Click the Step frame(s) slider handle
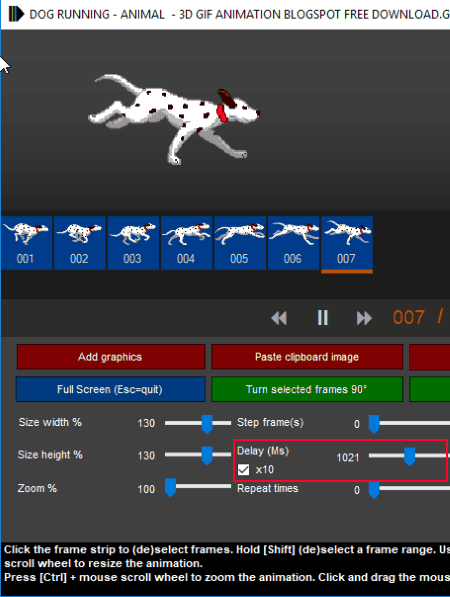 (374, 424)
